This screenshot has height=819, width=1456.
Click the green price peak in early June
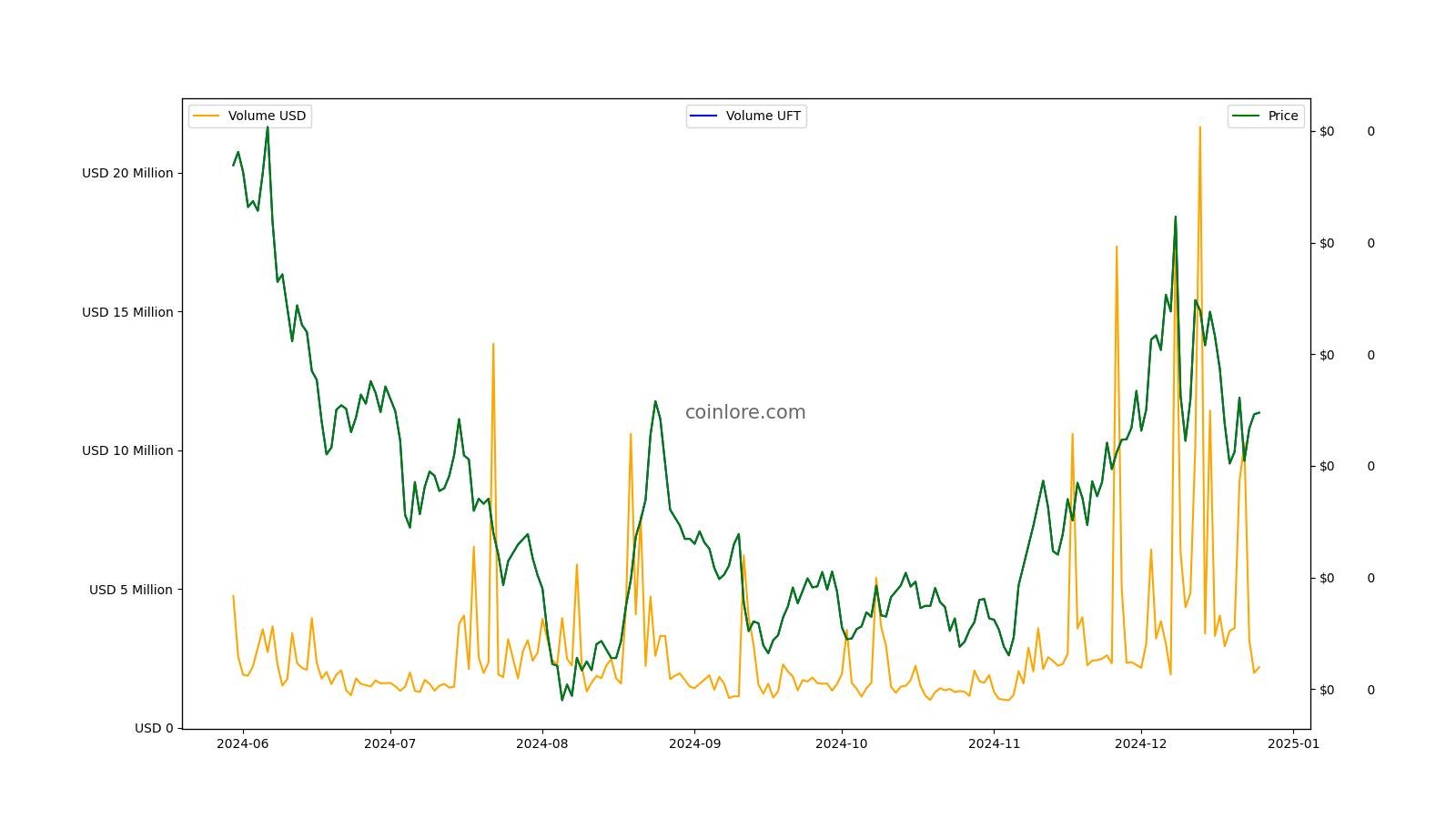[267, 128]
